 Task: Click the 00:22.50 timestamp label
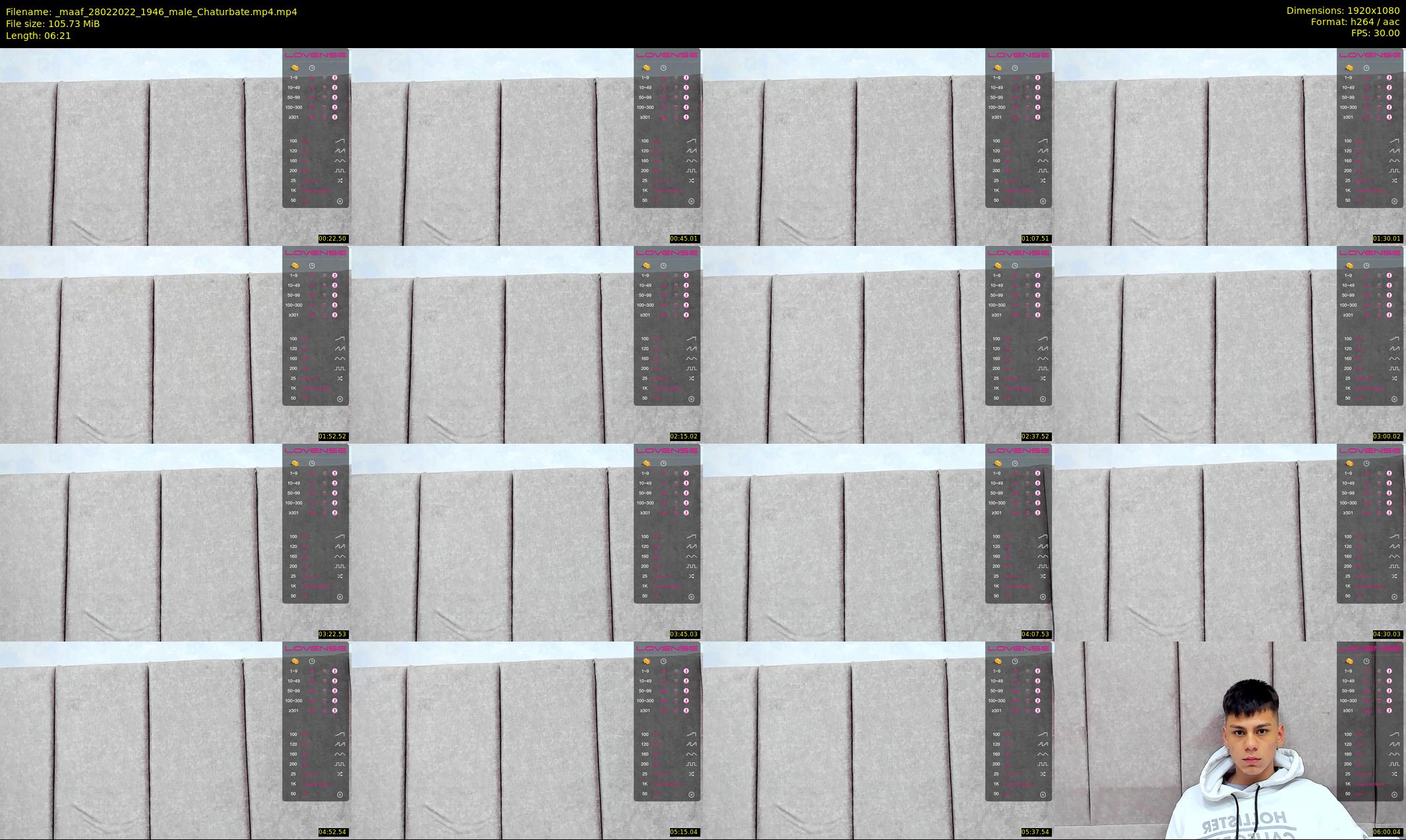[332, 239]
